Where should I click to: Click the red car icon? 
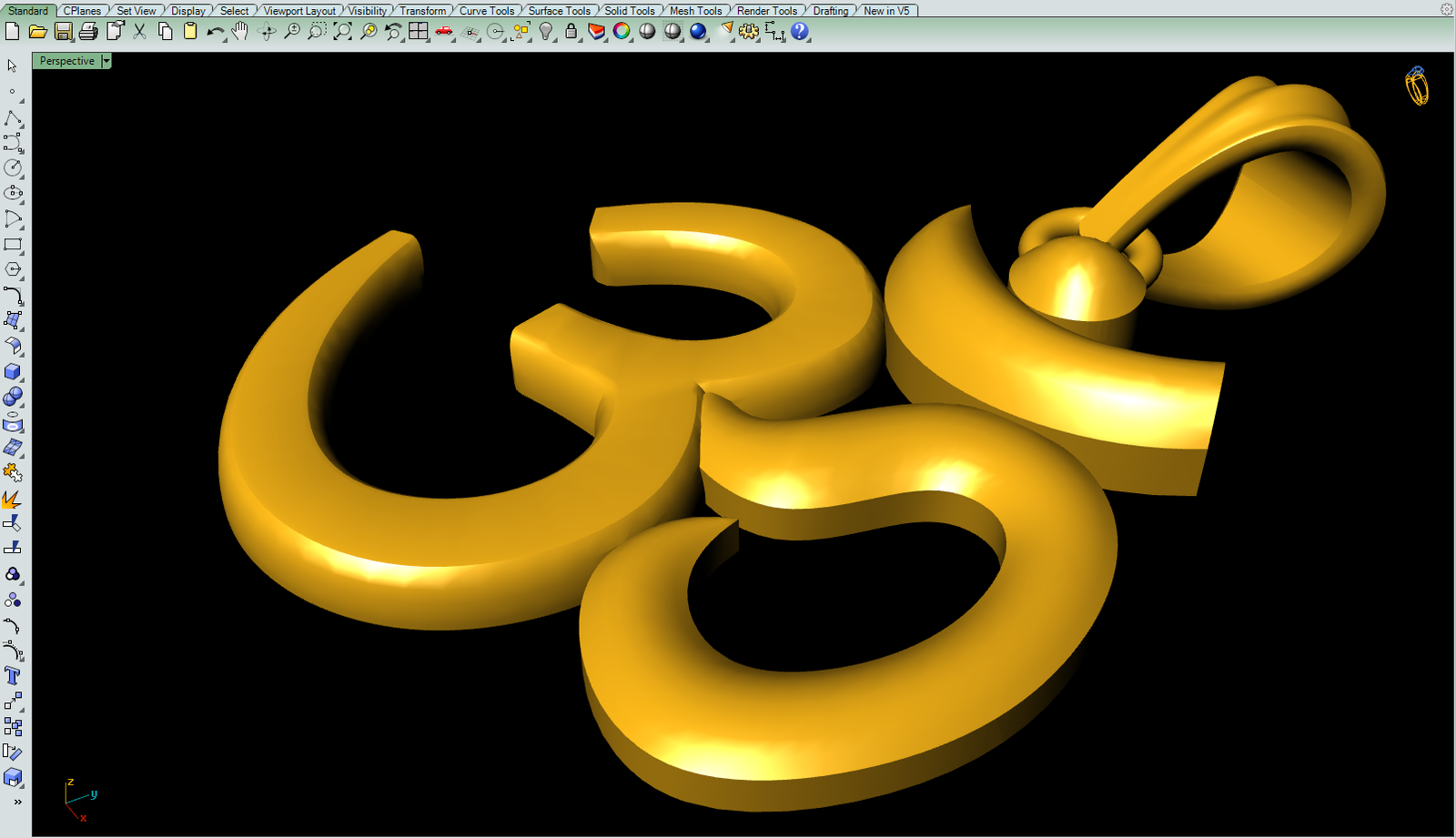tap(444, 31)
